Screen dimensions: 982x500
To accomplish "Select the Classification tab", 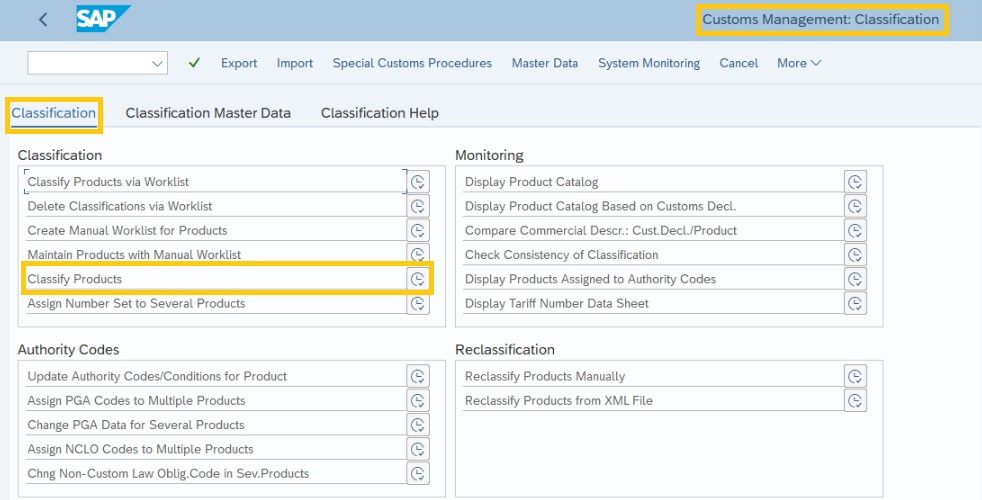I will 54,113.
